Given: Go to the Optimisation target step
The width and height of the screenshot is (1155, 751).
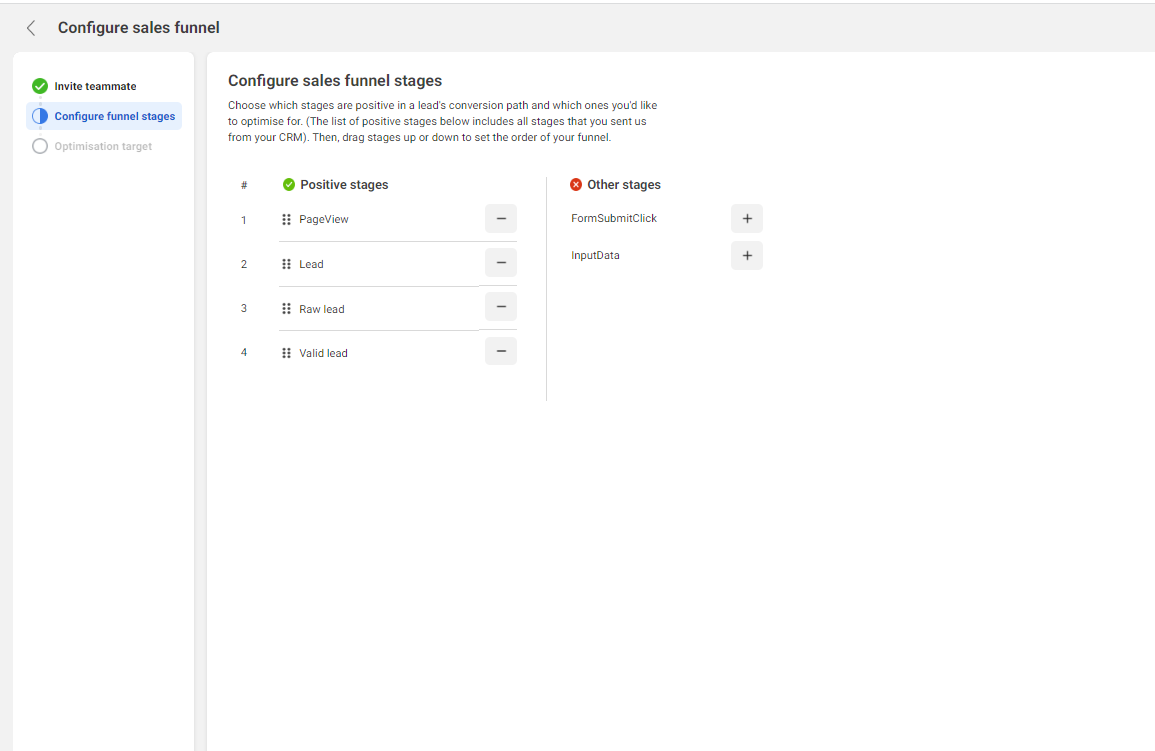Looking at the screenshot, I should point(104,147).
